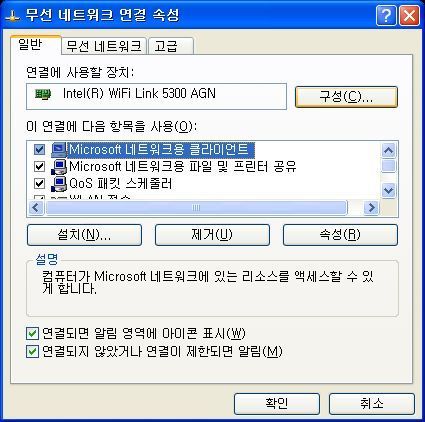Open the 고급 tab
Screen dimensions: 425x422
171,46
